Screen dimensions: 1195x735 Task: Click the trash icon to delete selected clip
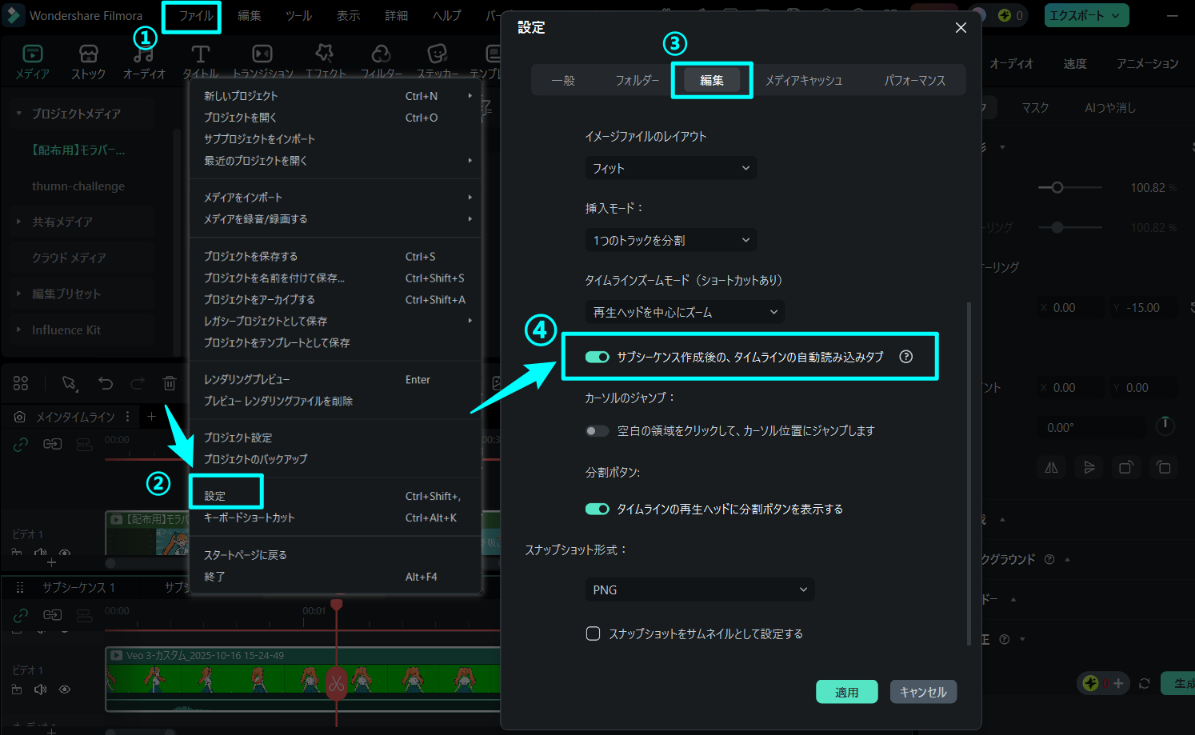point(169,383)
